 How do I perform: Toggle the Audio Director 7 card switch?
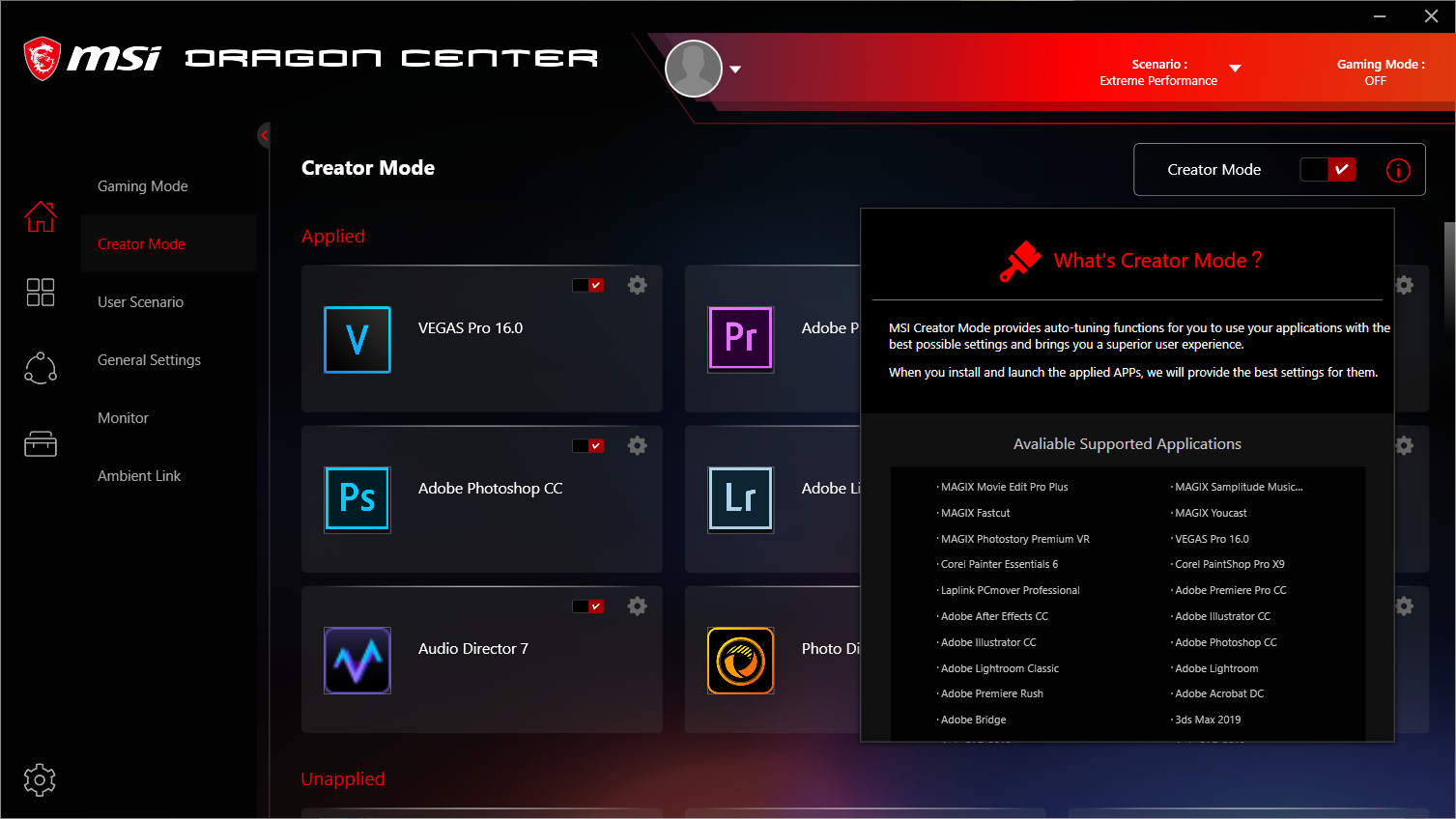[x=588, y=607]
